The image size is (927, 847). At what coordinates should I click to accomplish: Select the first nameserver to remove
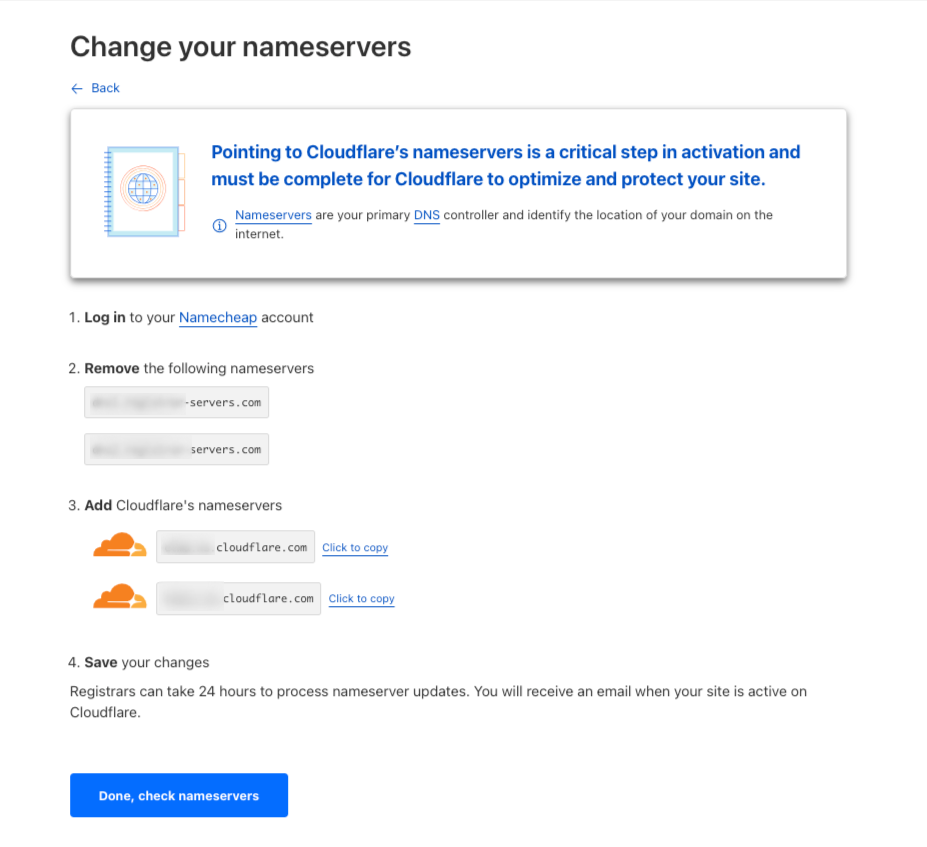(177, 402)
